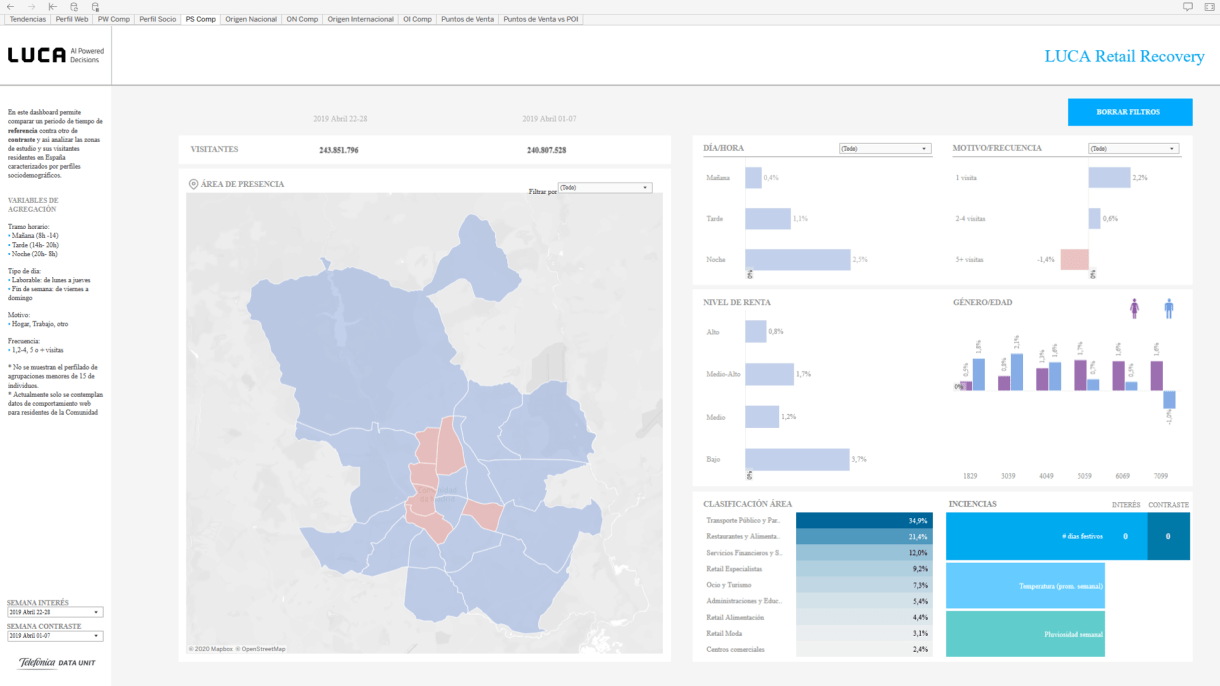Switch to the Tendencias tab

[27, 19]
